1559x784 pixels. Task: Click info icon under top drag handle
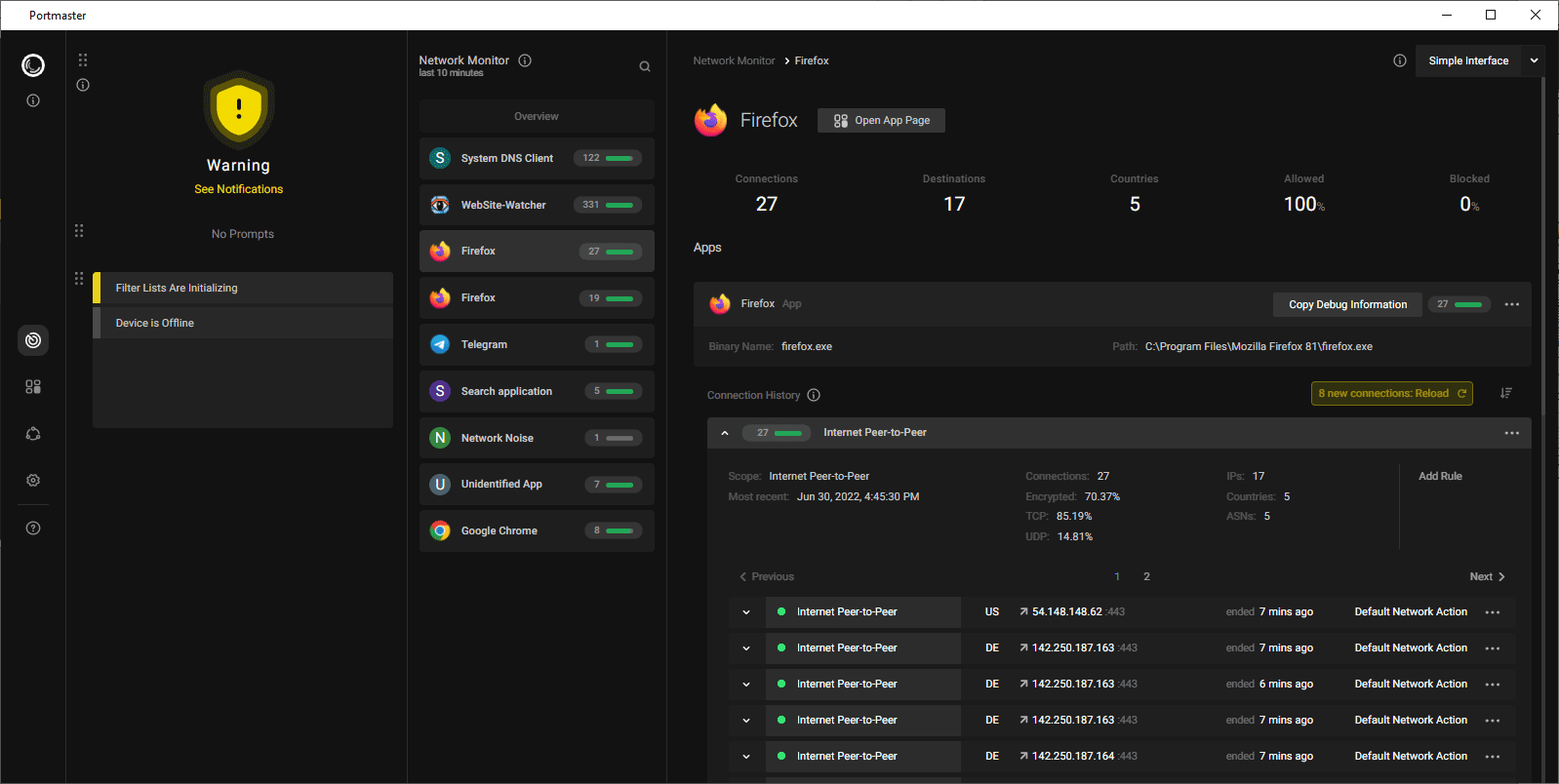click(x=83, y=85)
